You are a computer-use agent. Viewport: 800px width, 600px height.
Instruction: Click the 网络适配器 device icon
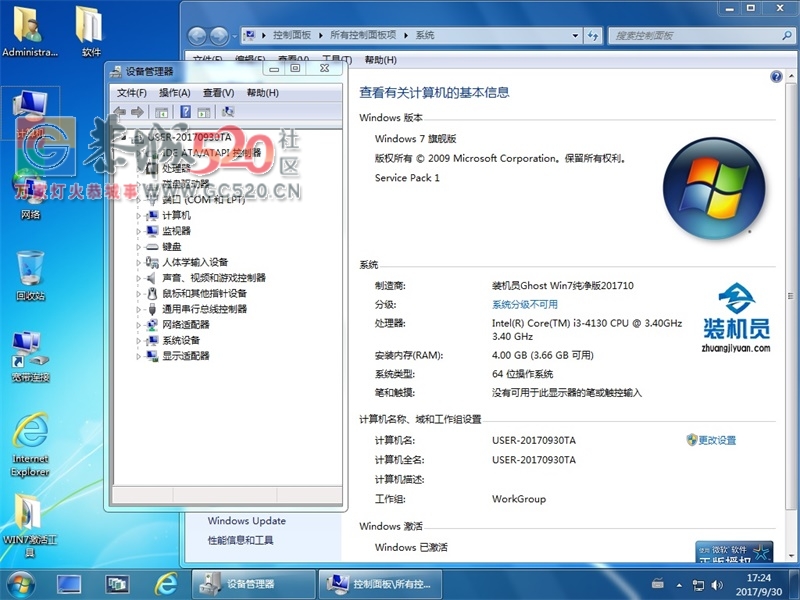click(152, 324)
